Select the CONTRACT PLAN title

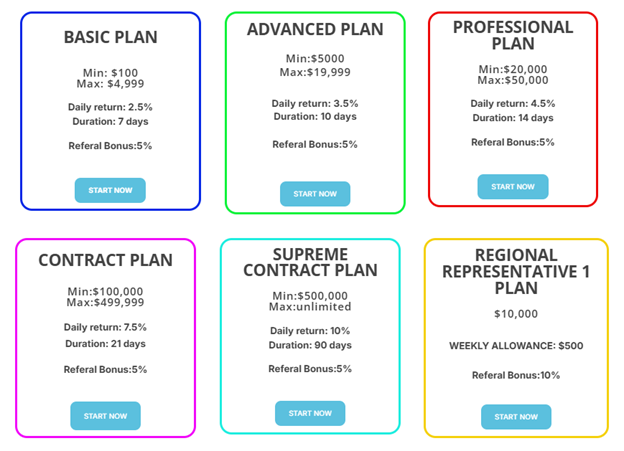click(105, 260)
